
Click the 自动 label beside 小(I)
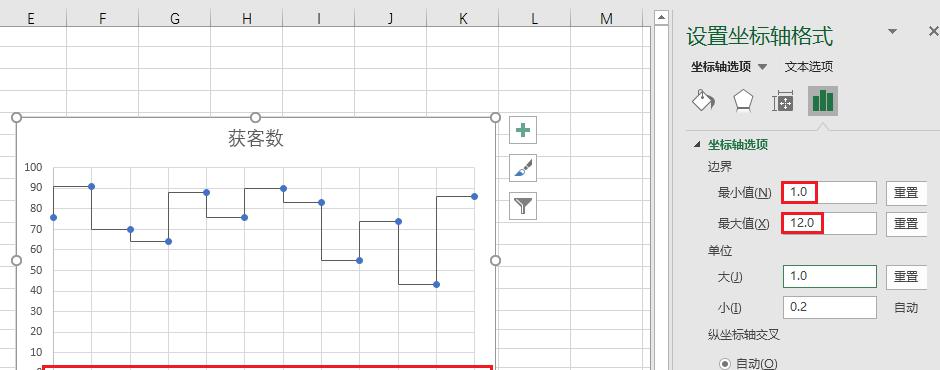point(906,308)
